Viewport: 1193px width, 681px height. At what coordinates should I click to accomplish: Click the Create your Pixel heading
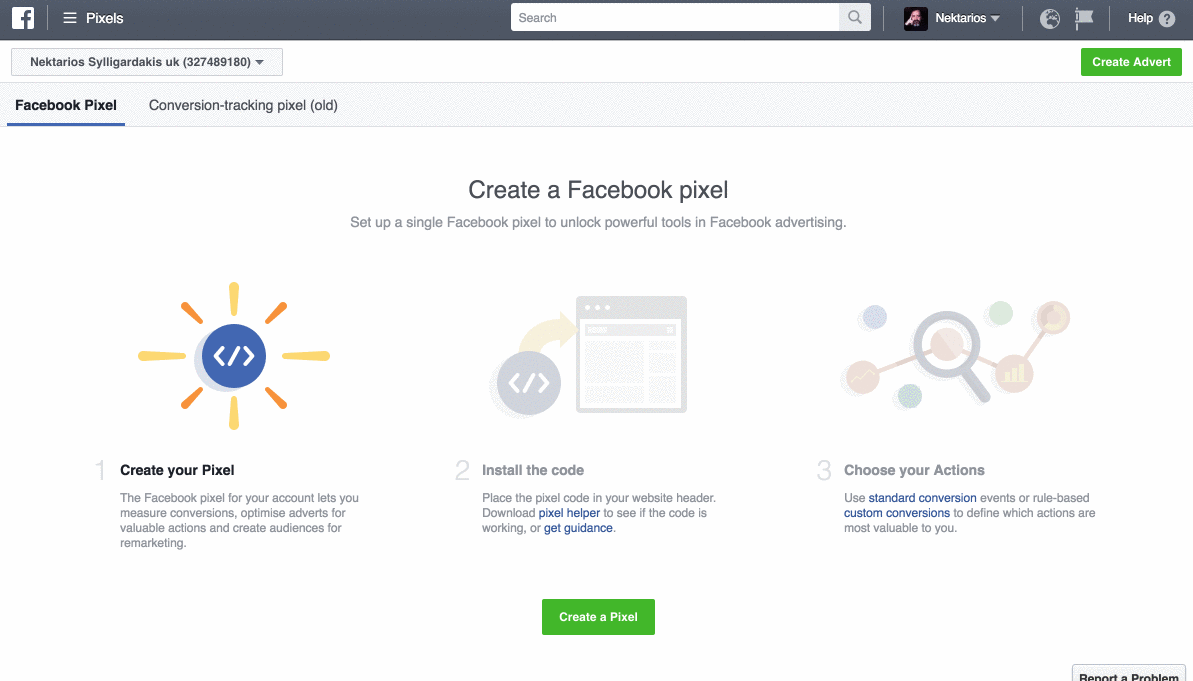tap(177, 470)
